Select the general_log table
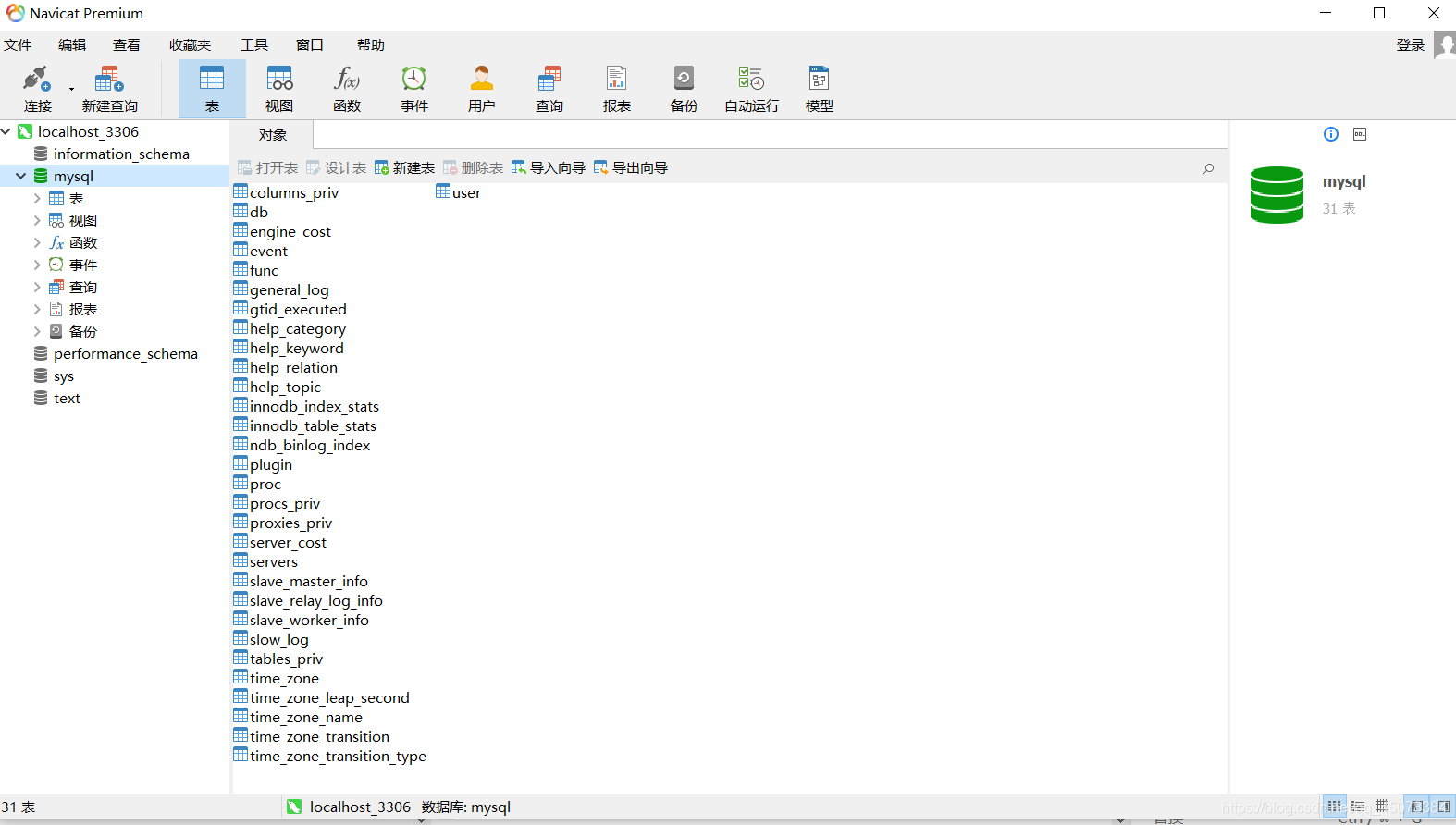This screenshot has height=825, width=1456. 281,289
